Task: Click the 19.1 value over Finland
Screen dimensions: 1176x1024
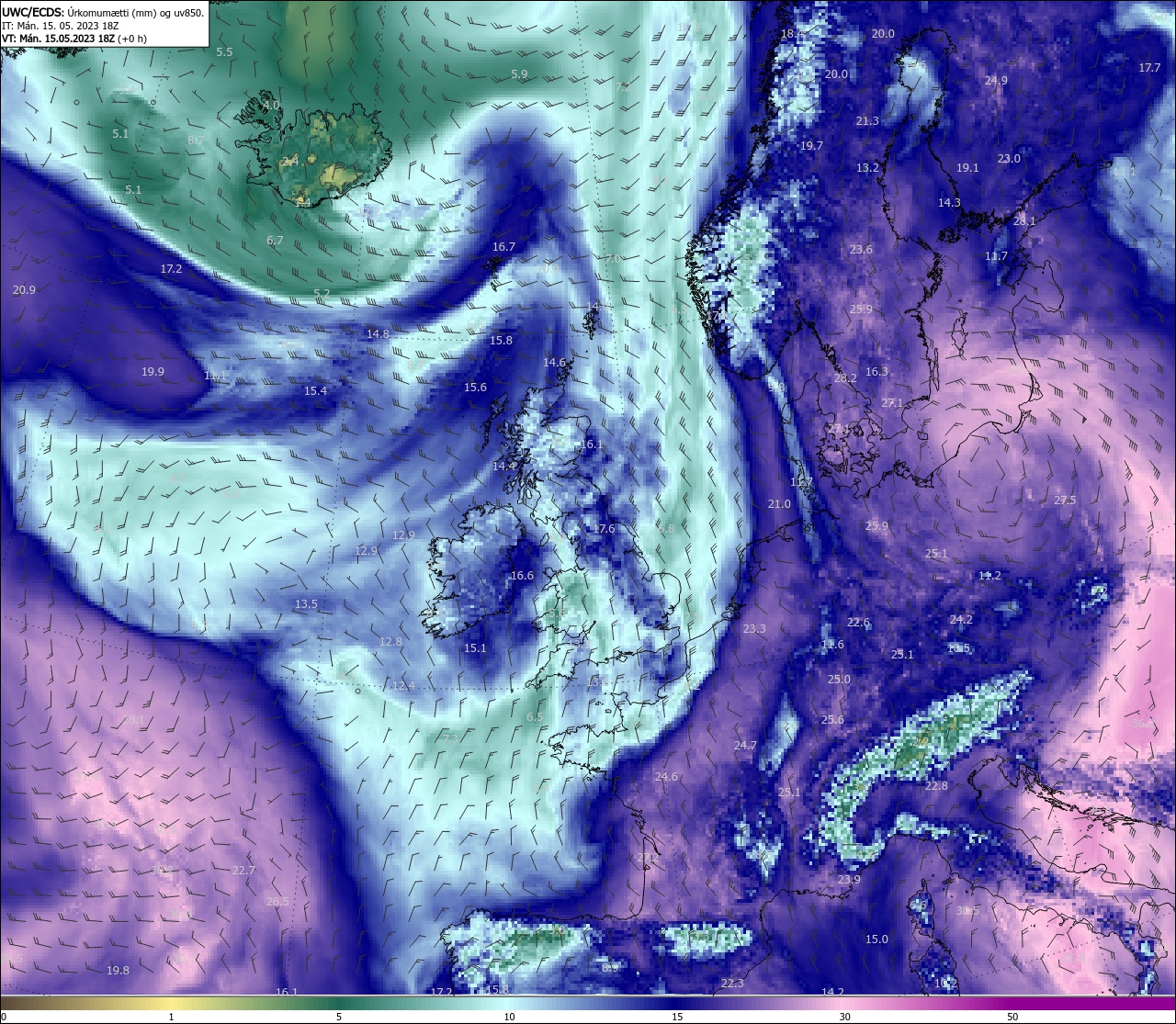Action: 967,168
